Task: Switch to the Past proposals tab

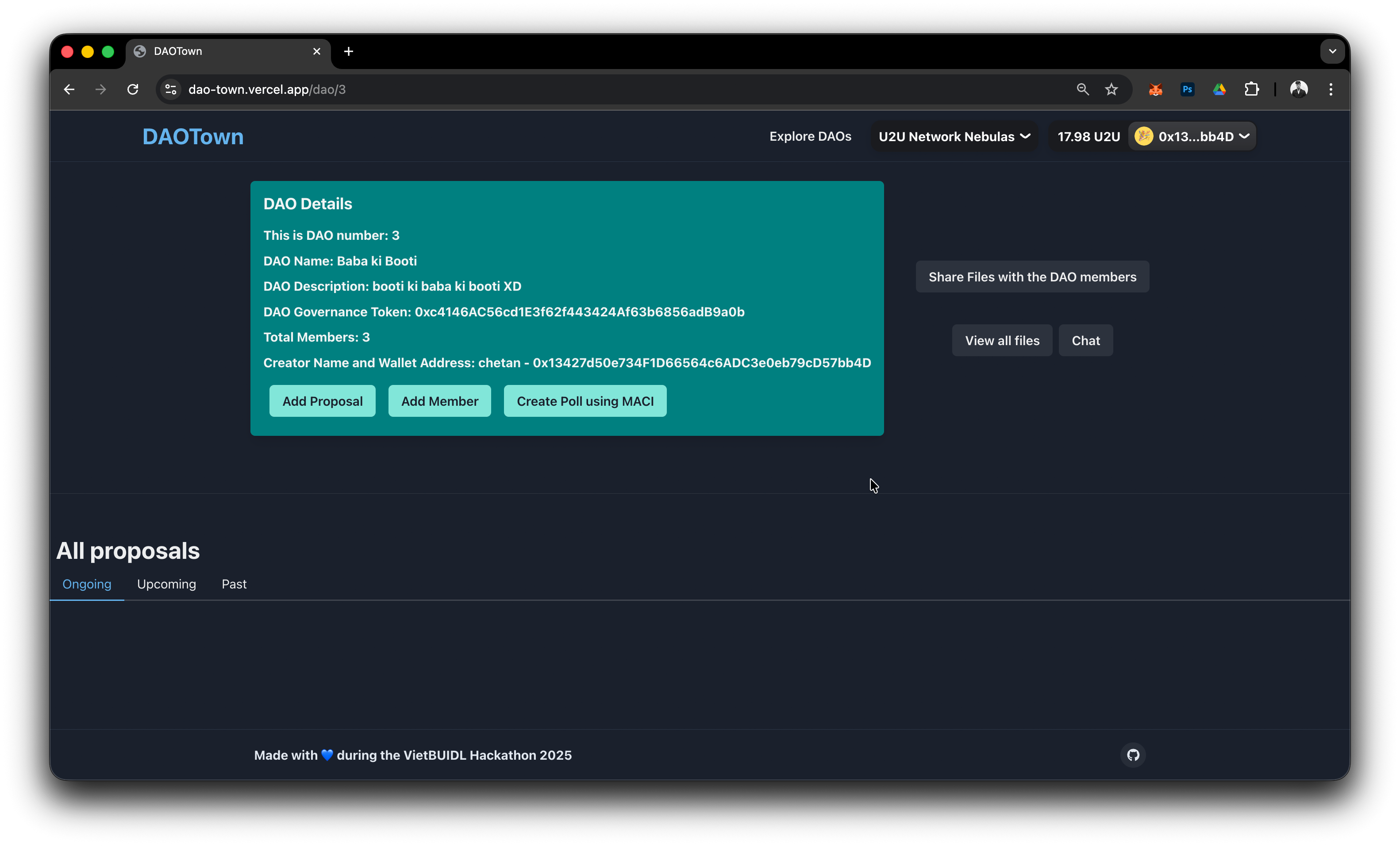Action: 234,584
